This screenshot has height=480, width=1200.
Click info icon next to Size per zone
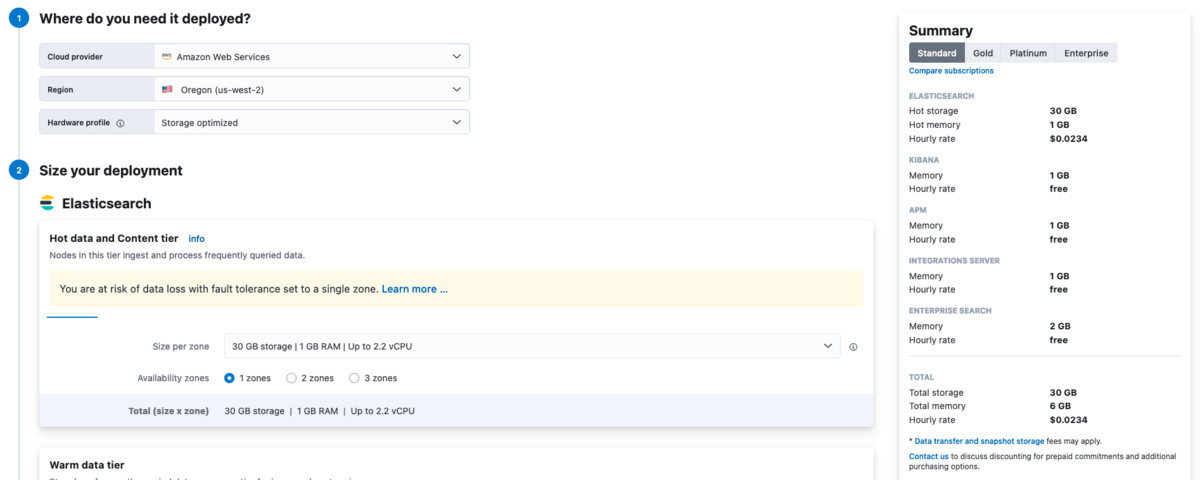[853, 347]
